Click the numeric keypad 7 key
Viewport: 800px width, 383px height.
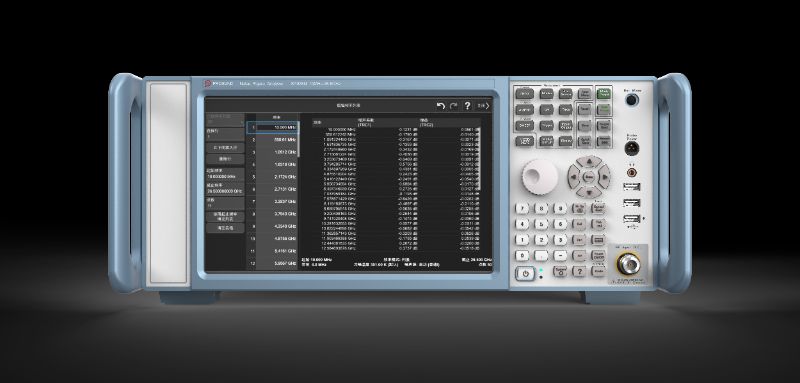pyautogui.click(x=522, y=208)
